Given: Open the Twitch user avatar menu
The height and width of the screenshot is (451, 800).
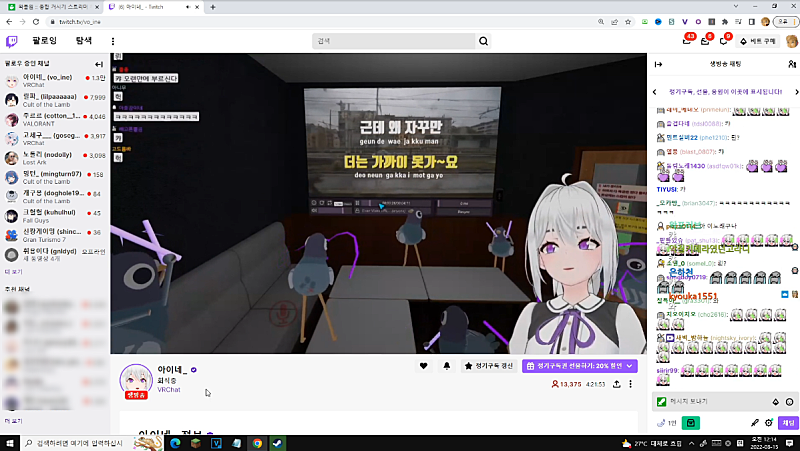Looking at the screenshot, I should click(792, 41).
